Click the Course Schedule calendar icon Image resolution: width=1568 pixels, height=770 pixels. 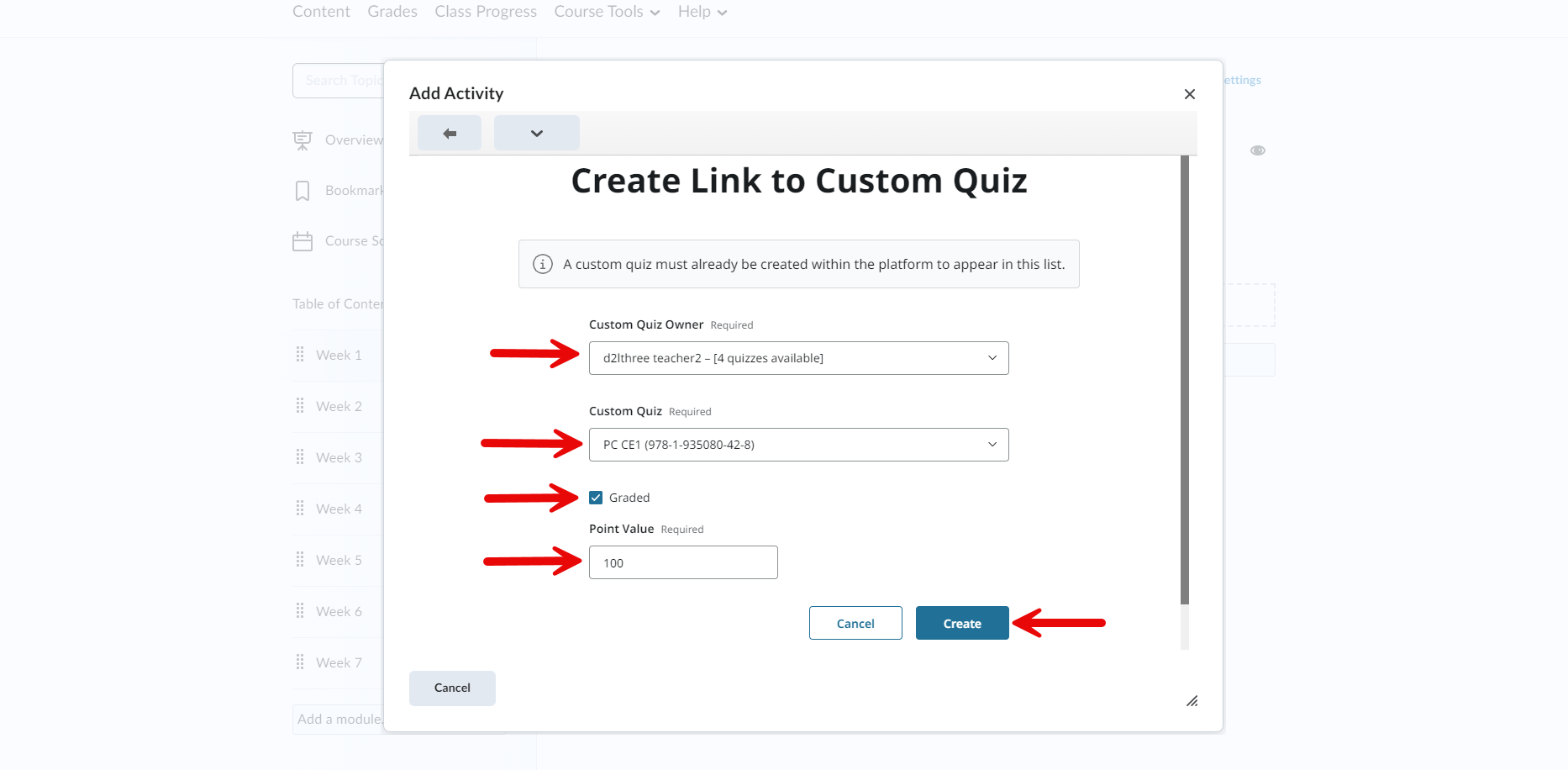pos(303,241)
